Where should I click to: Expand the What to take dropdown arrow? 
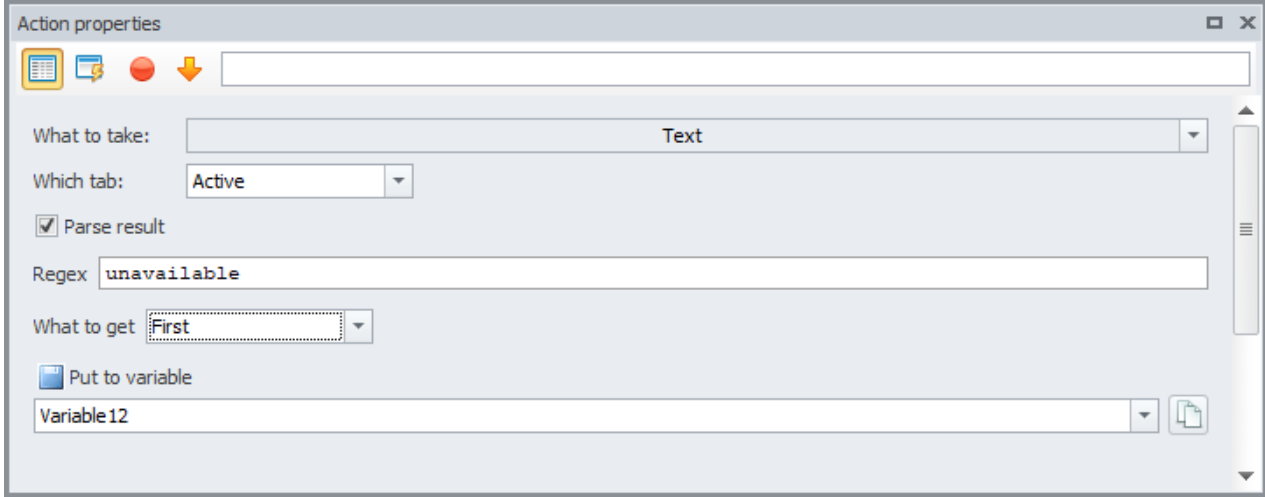pyautogui.click(x=1194, y=135)
